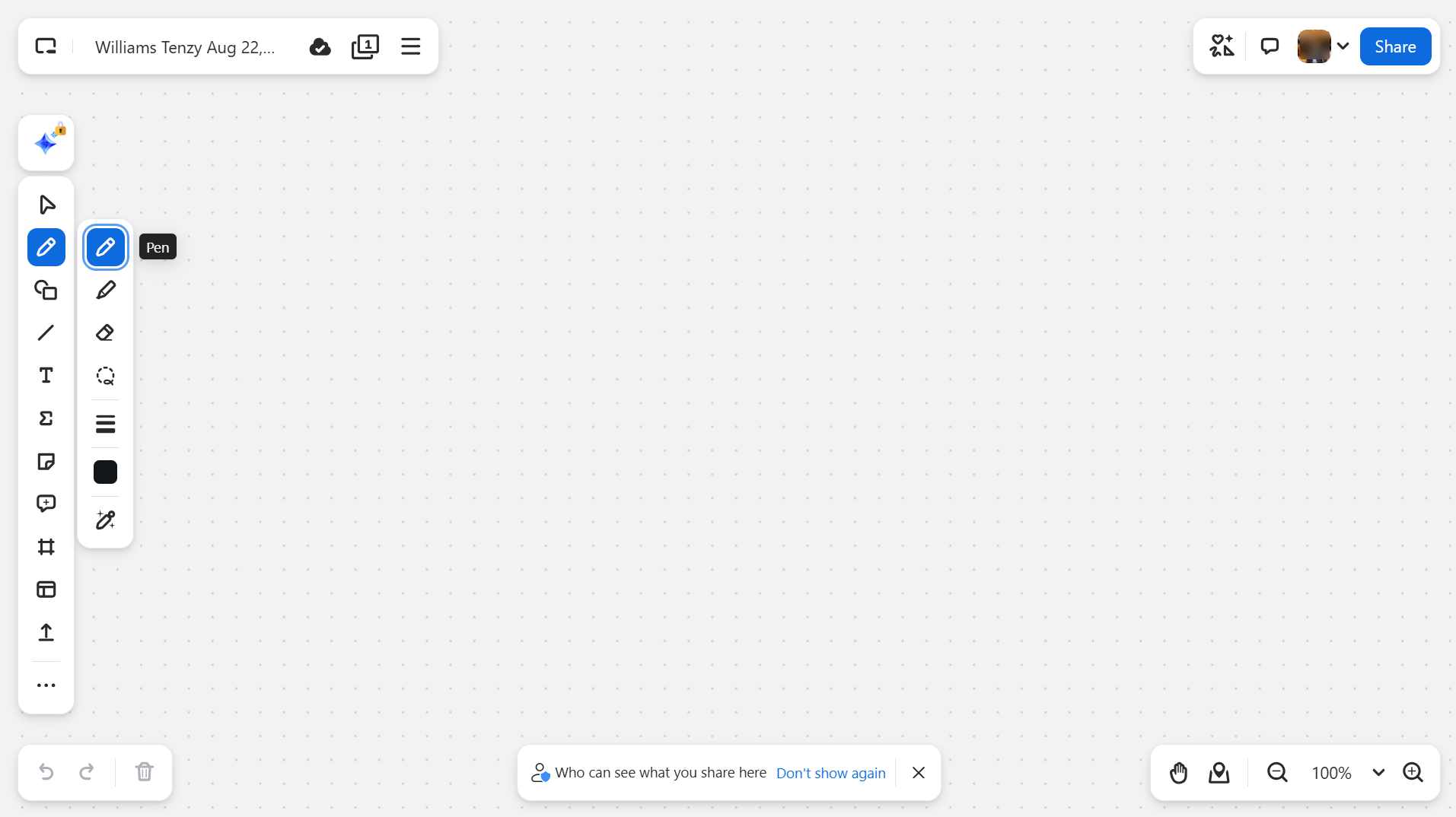The height and width of the screenshot is (817, 1456).
Task: Open stroke width options in pen flyout
Action: pos(105,424)
